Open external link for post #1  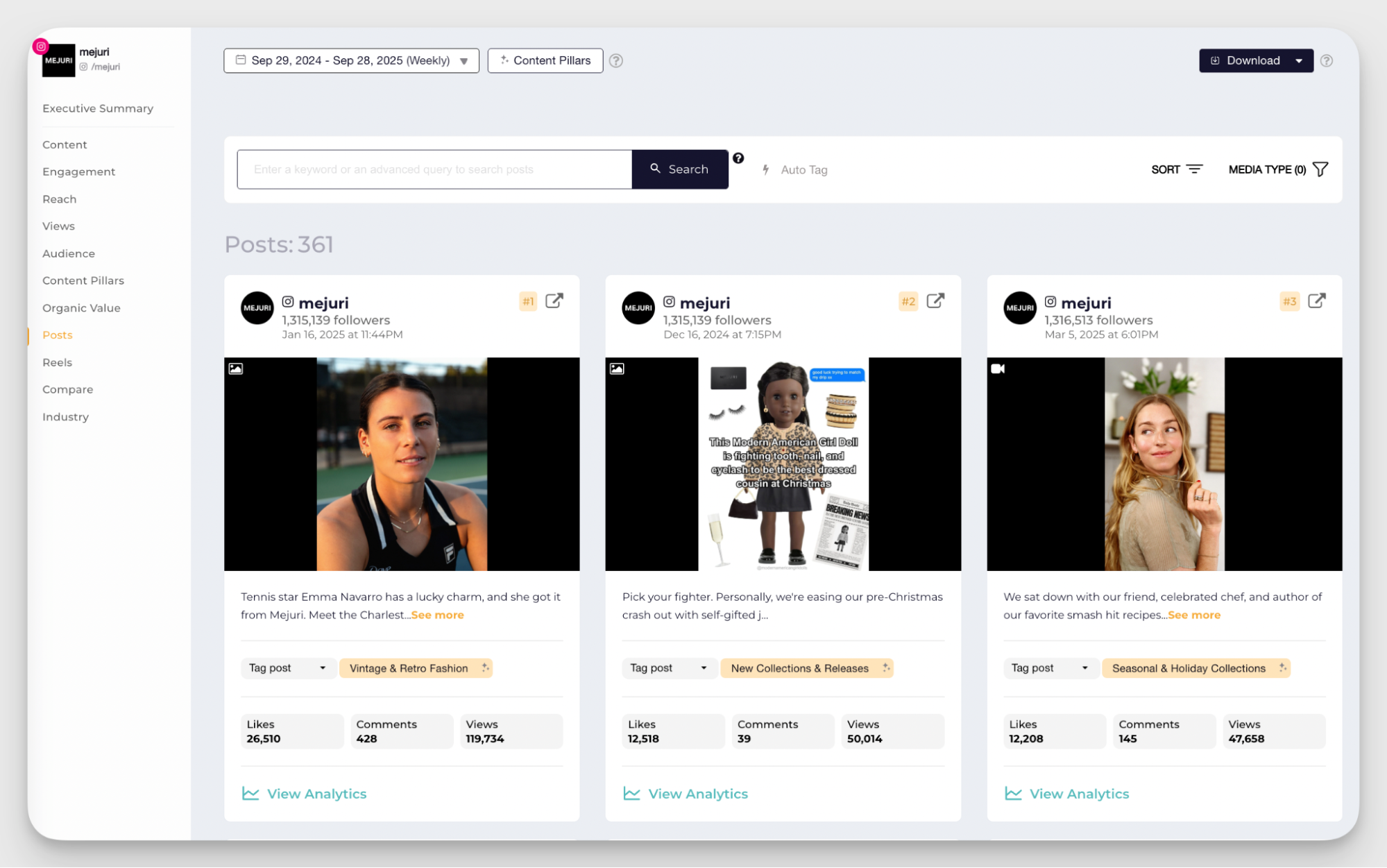(x=554, y=301)
